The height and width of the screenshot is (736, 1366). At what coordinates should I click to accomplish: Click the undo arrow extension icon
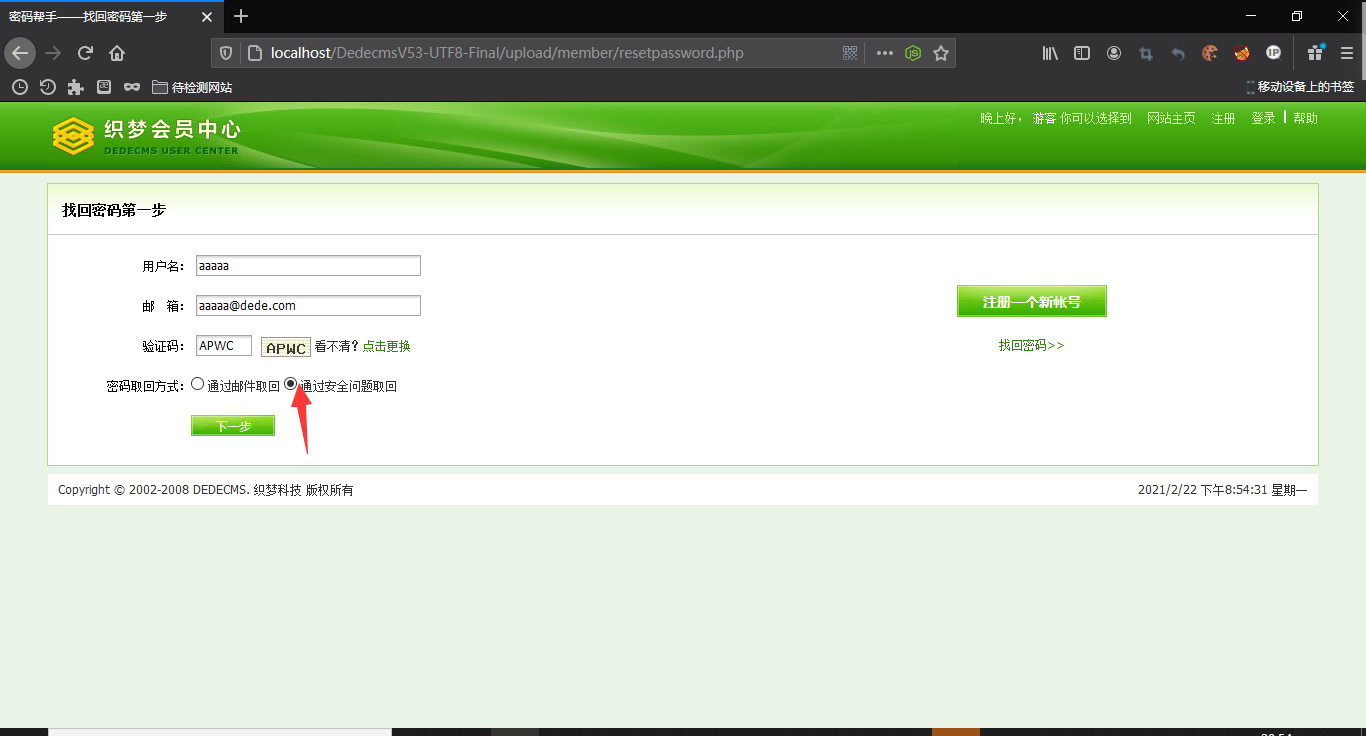pos(1178,53)
